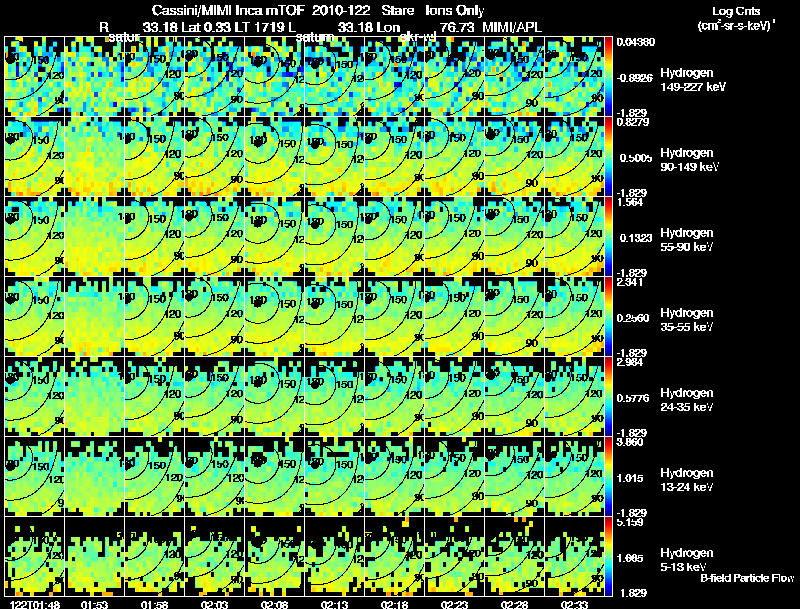Pick the 5-13 keV Hydrogen color bar
Image resolution: width=800 pixels, height=609 pixels.
tap(608, 557)
